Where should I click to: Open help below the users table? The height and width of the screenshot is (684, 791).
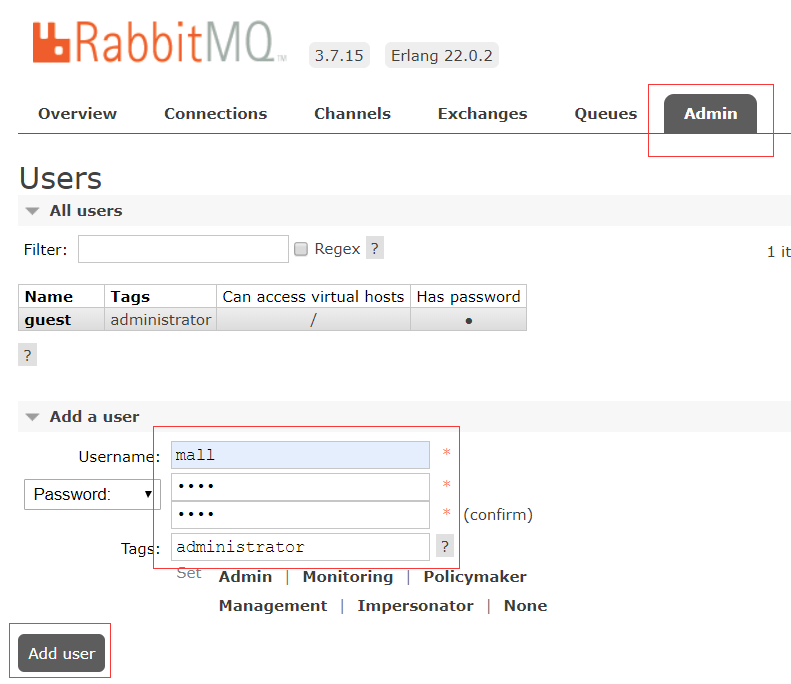click(x=28, y=355)
